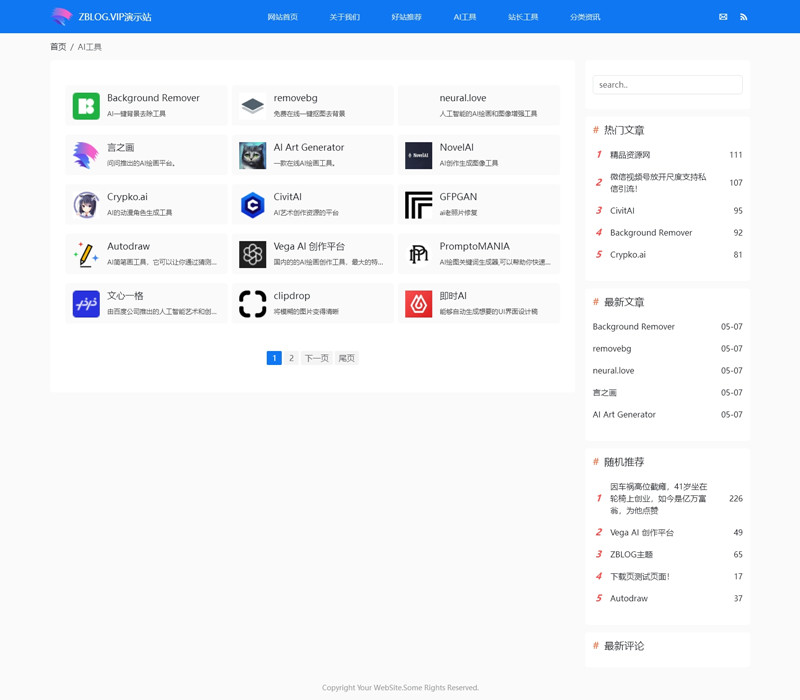The image size is (800, 700).
Task: Open 分类资讯 in the navigation bar
Action: click(x=585, y=17)
